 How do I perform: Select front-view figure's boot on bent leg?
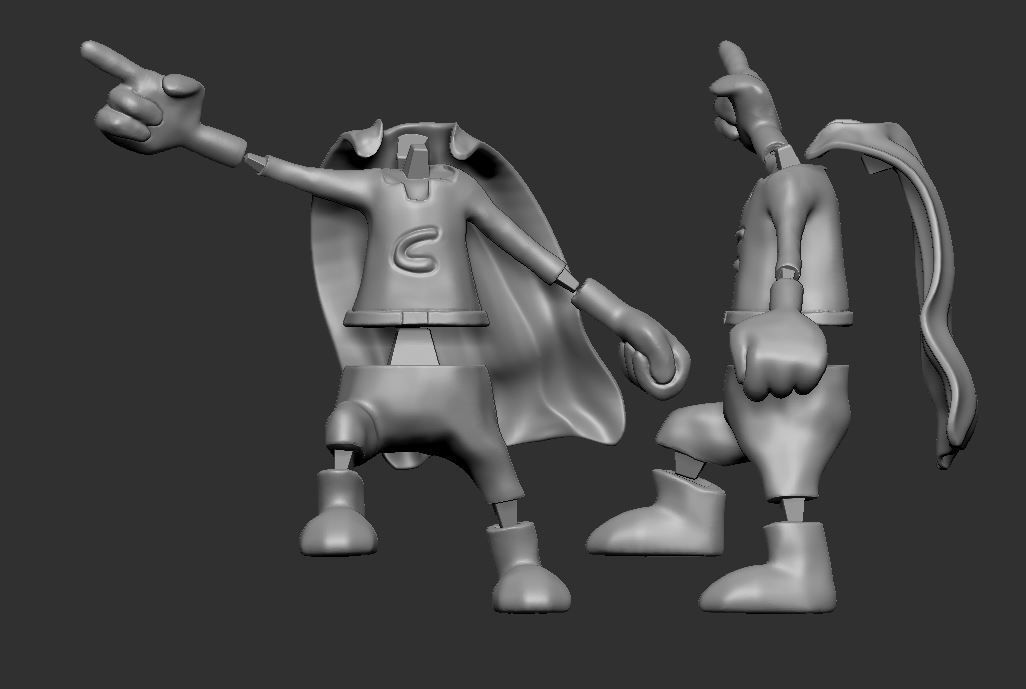tap(338, 512)
